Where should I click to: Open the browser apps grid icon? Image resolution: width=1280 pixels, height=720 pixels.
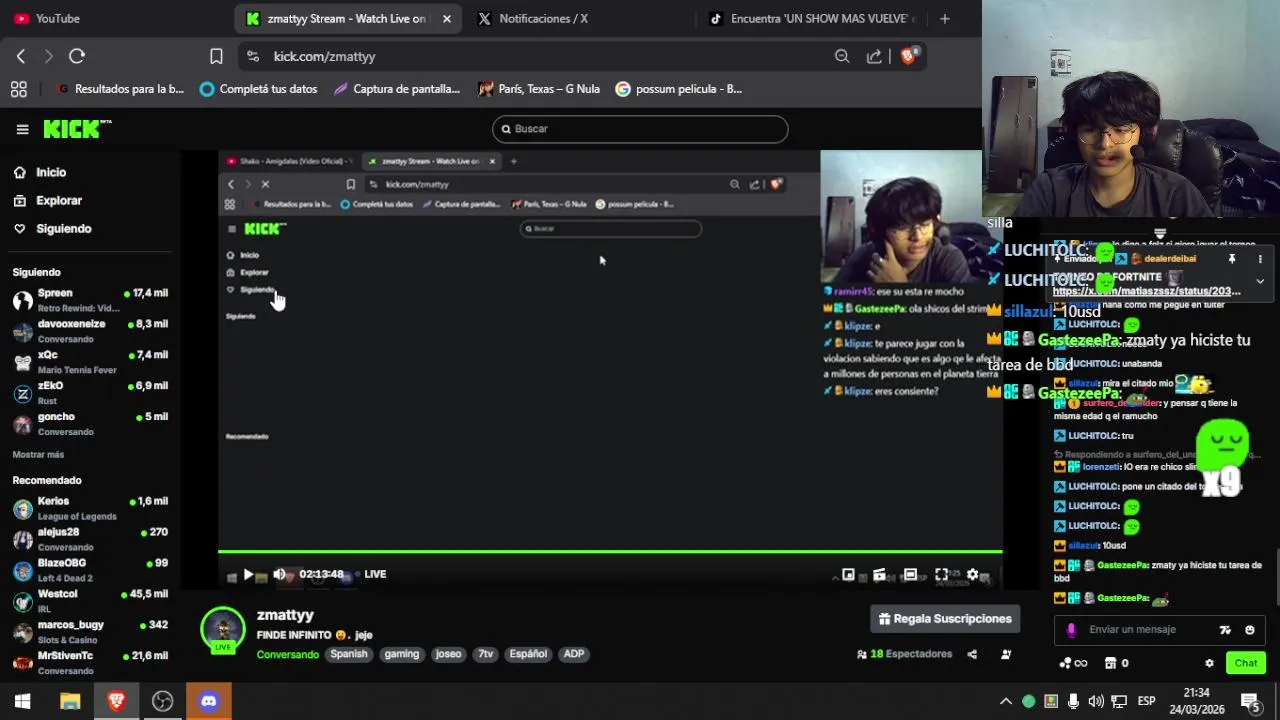(x=18, y=89)
